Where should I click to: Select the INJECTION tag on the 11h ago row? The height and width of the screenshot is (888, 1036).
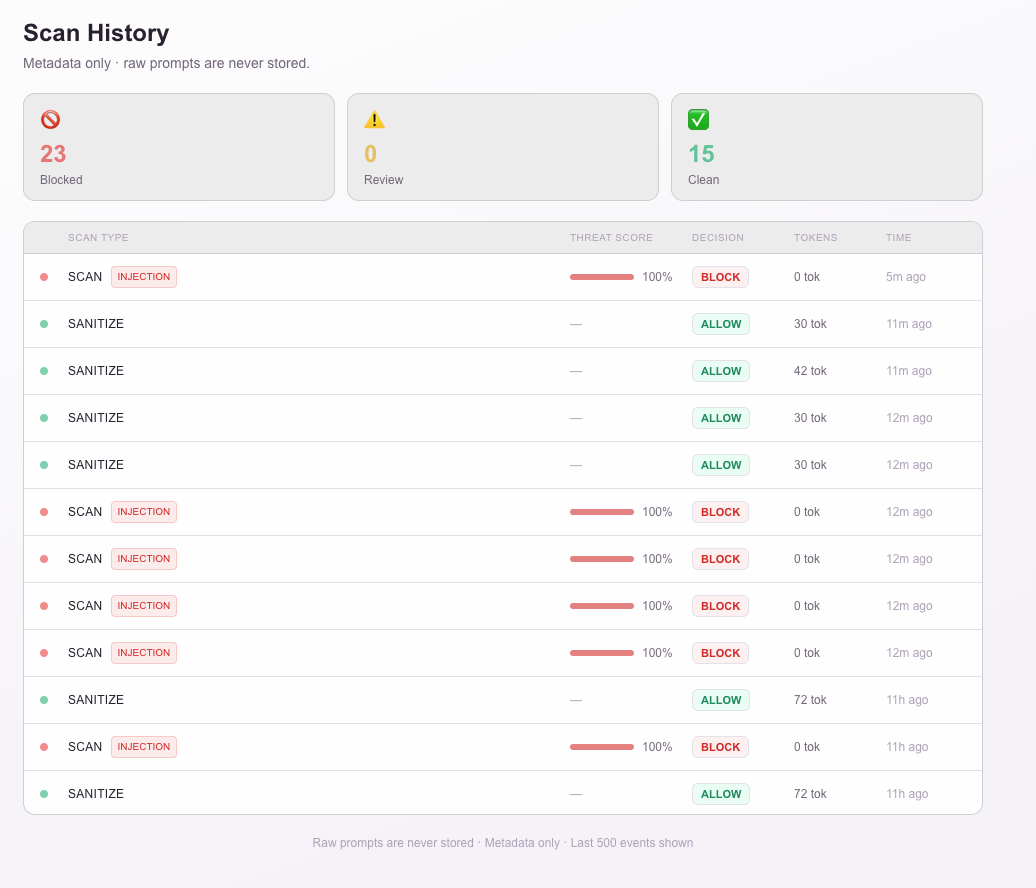143,747
